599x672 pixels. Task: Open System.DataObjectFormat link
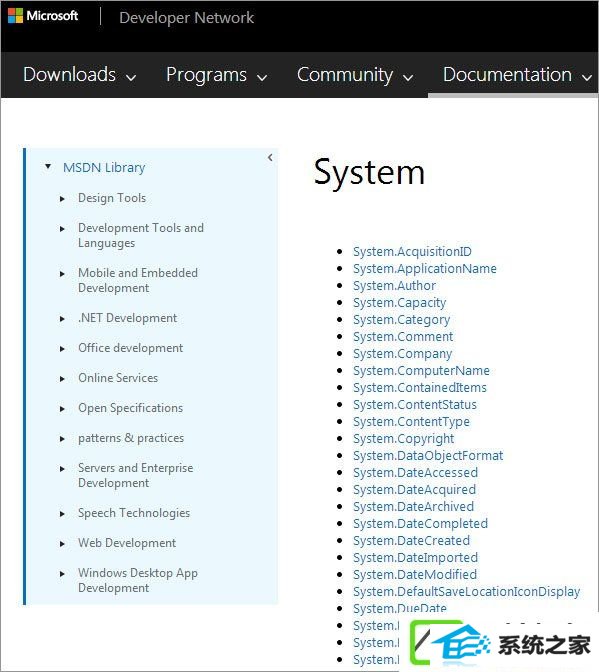click(428, 456)
